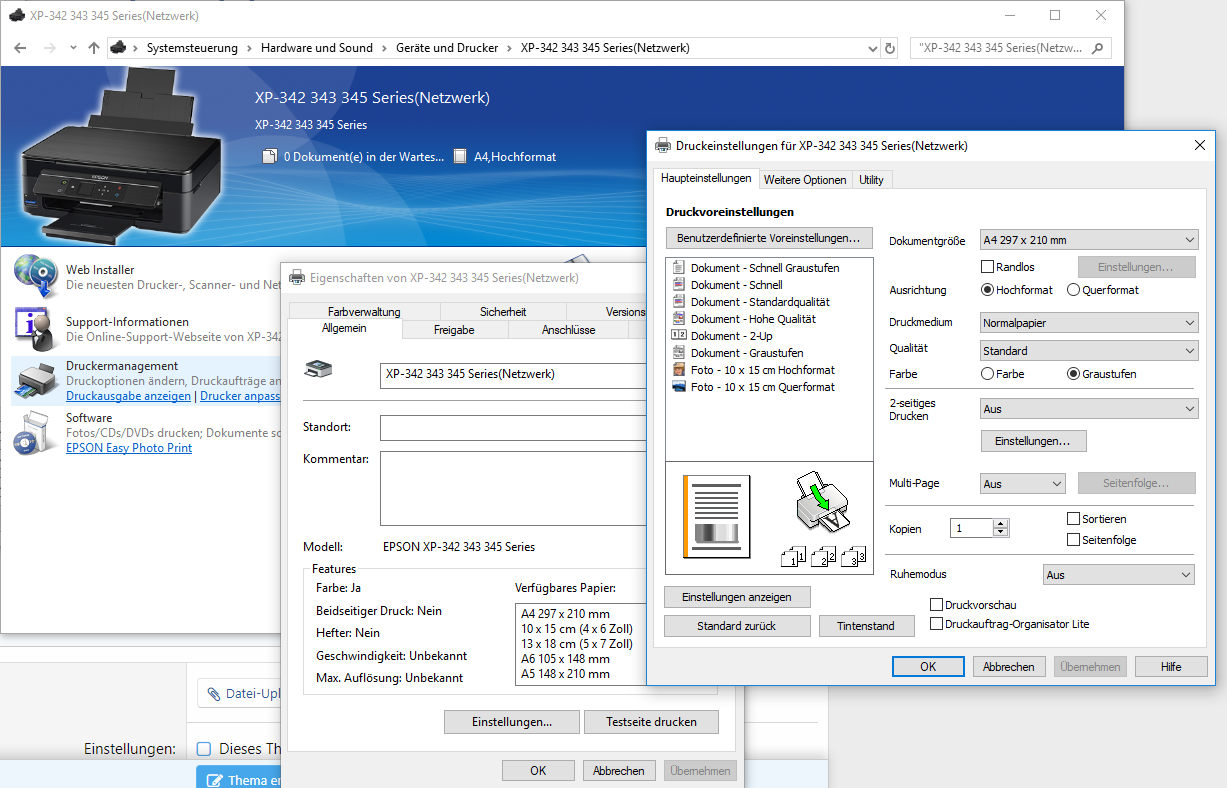Viewport: 1227px width, 788px height.
Task: Click the search magnifier icon
Action: pos(1097,48)
